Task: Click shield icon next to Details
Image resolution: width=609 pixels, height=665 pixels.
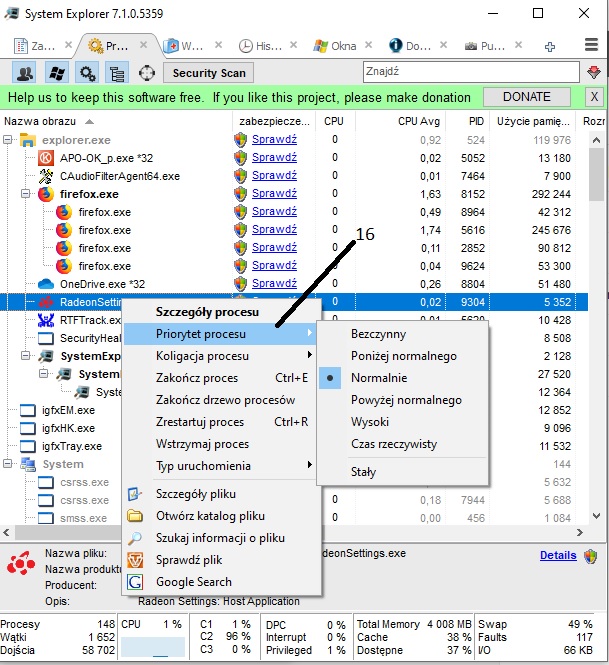Action: [x=590, y=556]
